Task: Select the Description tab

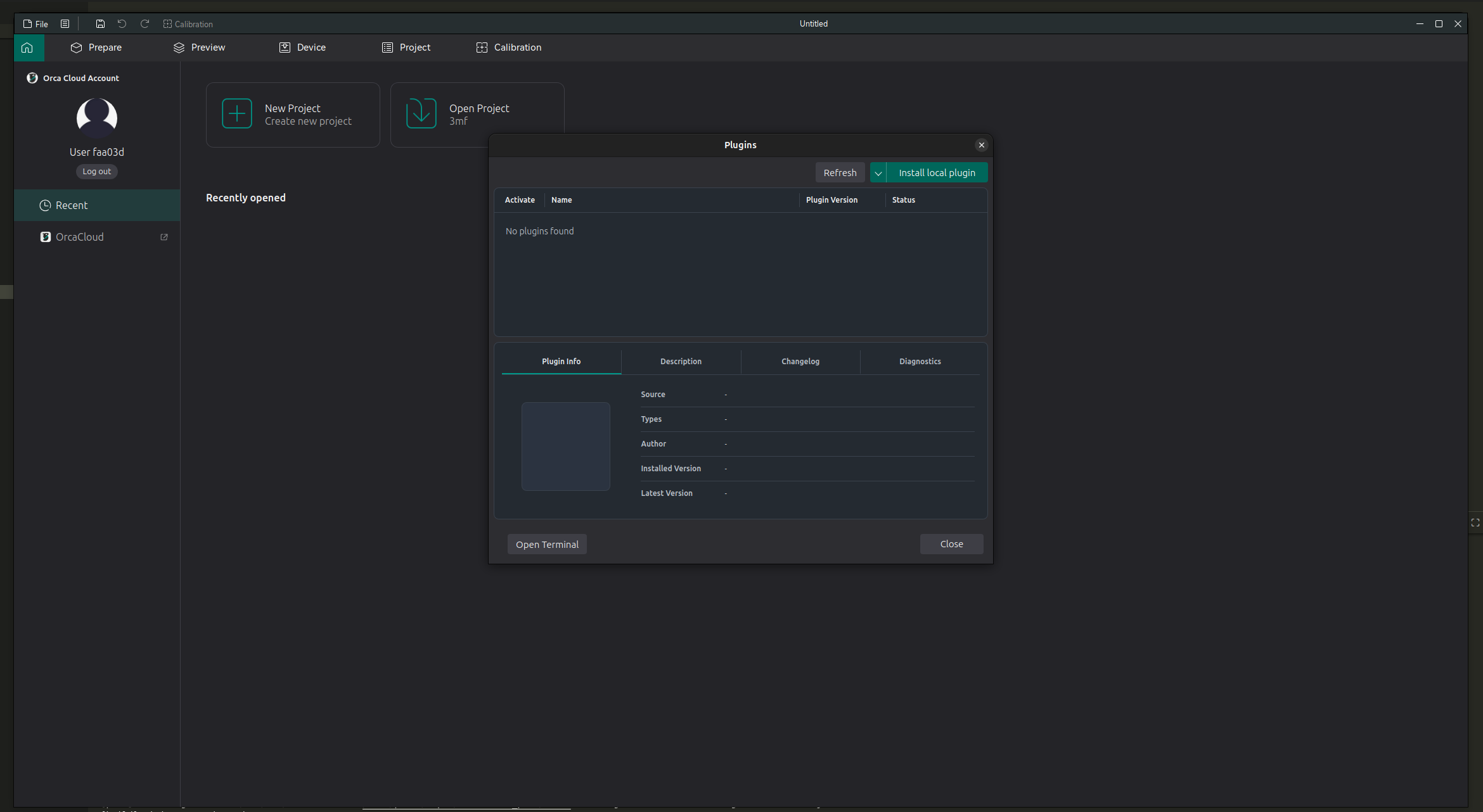Action: pyautogui.click(x=681, y=362)
